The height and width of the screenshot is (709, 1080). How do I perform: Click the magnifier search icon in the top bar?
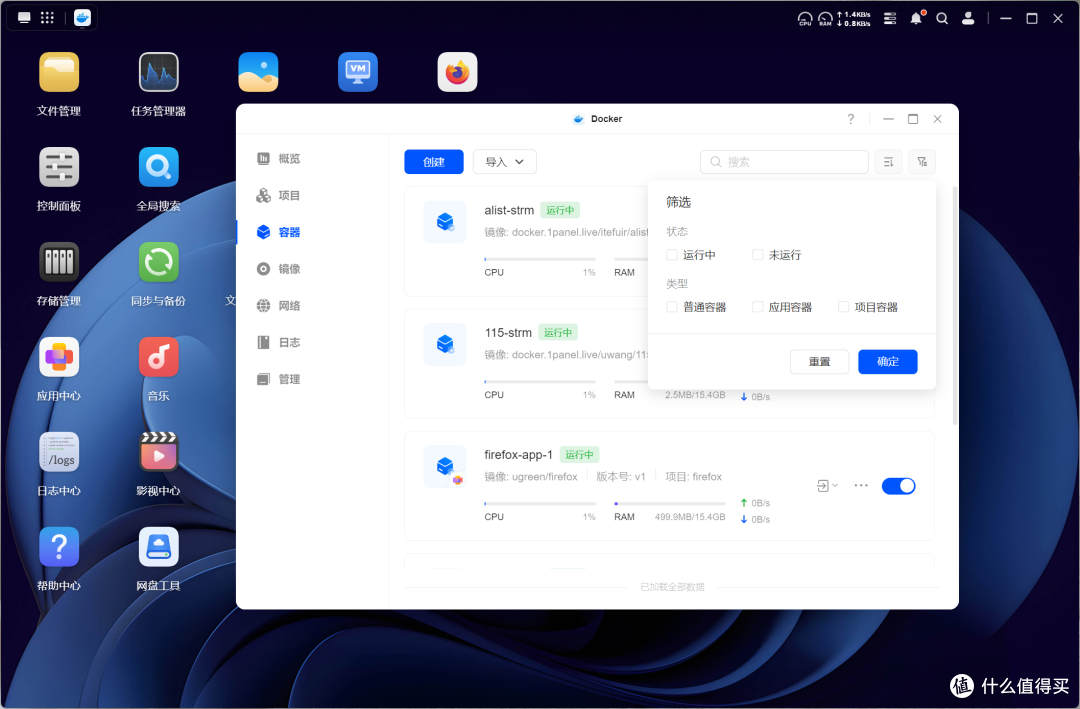point(942,19)
